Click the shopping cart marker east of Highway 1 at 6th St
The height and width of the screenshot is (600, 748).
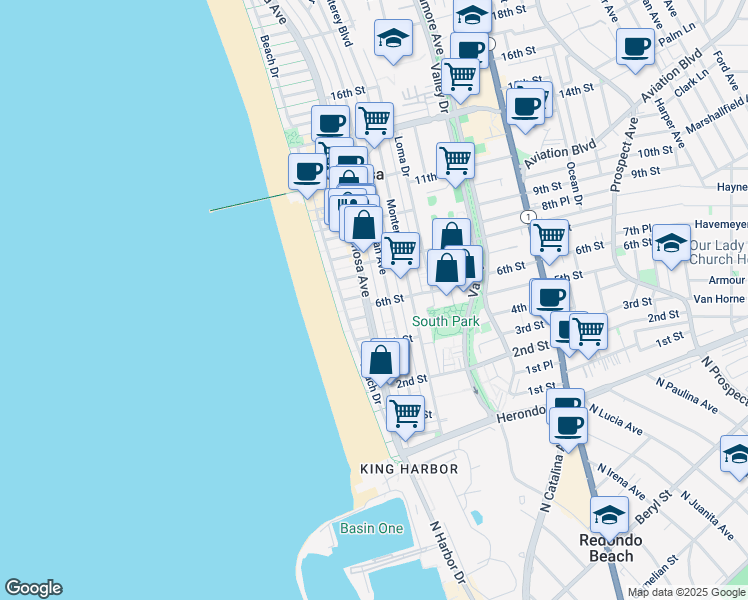[549, 238]
